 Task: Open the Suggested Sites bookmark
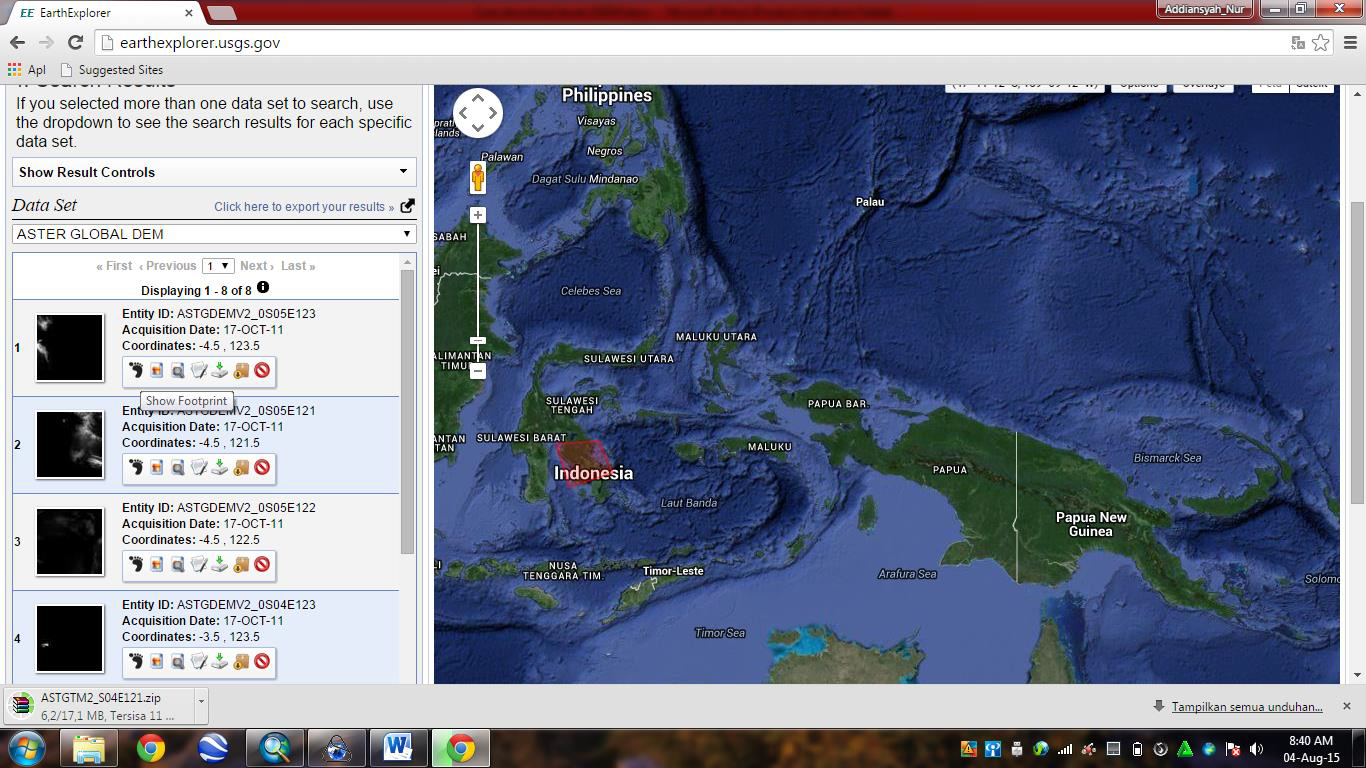pos(112,70)
